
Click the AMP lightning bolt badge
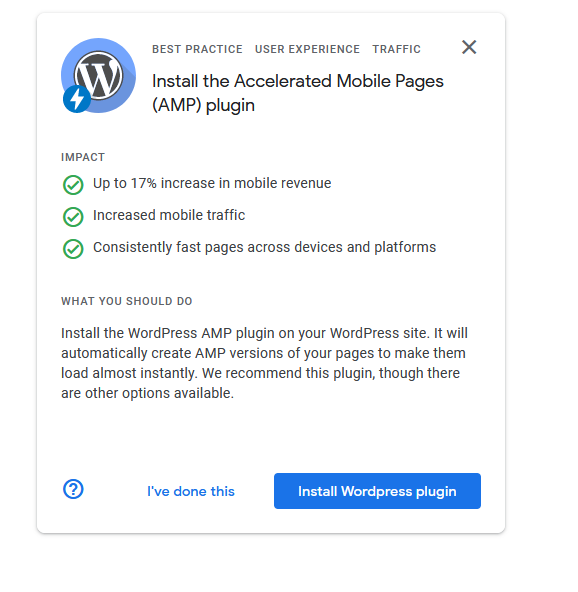[77, 99]
